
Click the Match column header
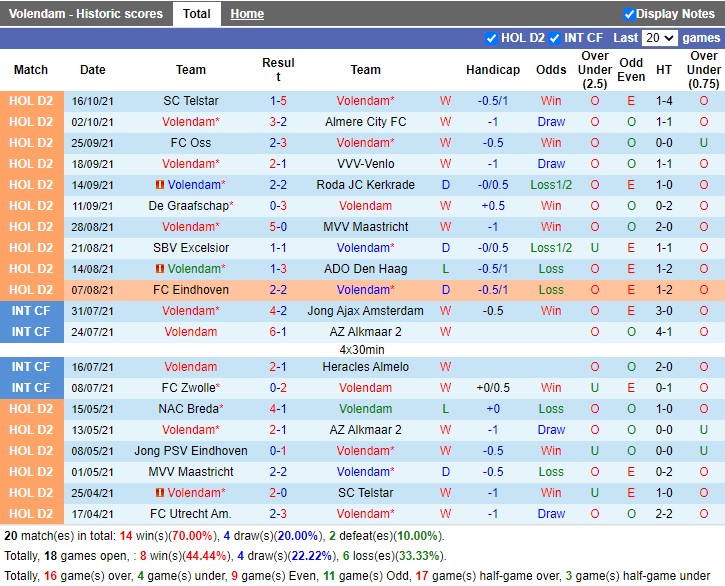[31, 70]
